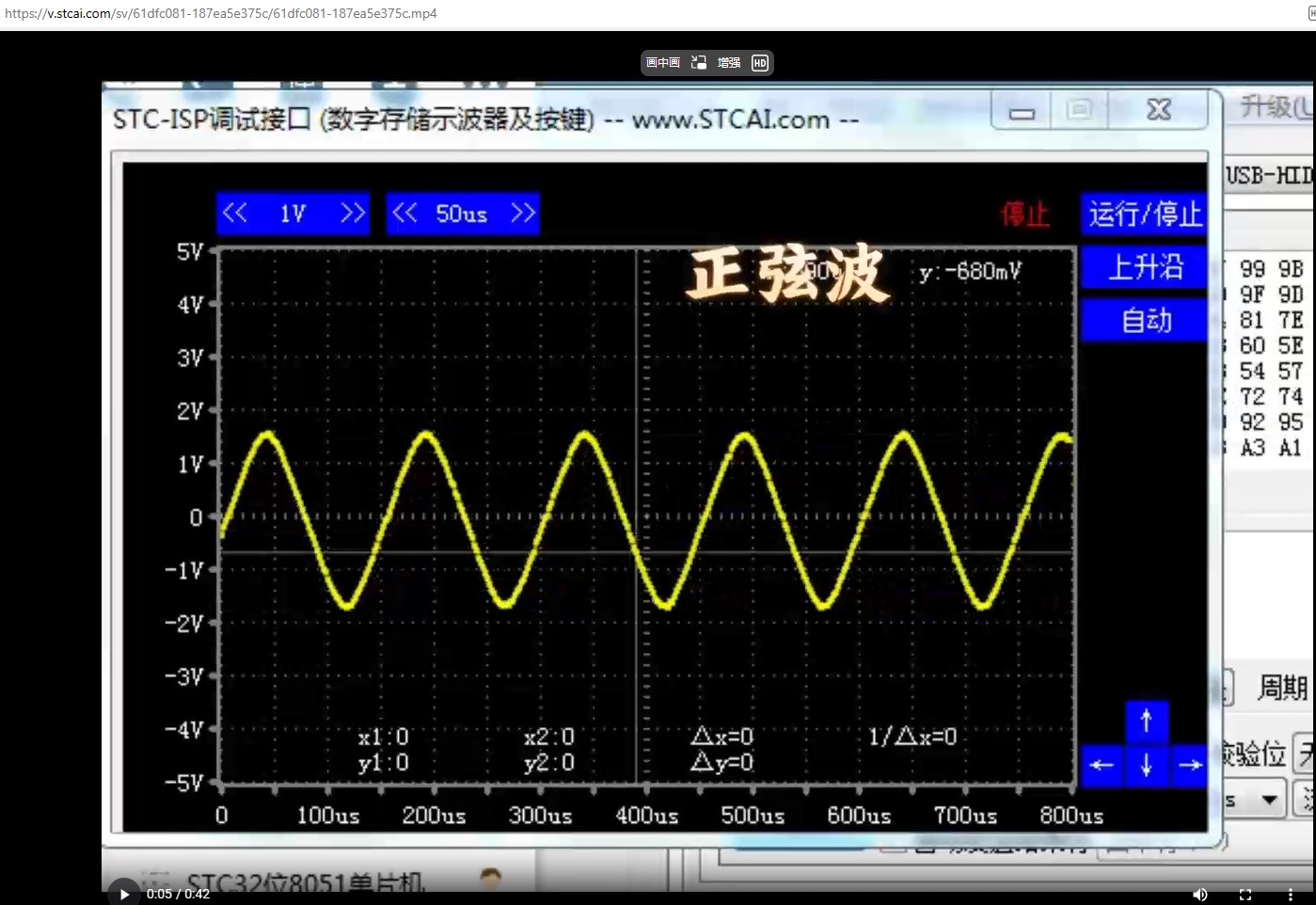Click the △x=0 delta readout
Screen dimensions: 1316x905
722,737
